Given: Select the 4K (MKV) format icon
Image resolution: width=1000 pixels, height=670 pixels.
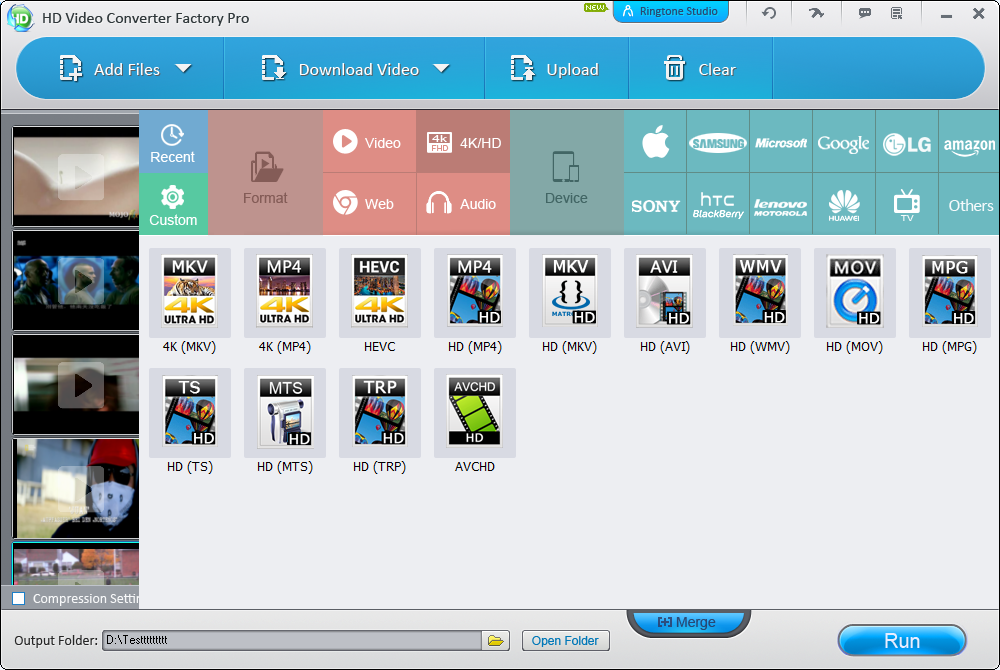Looking at the screenshot, I should [189, 293].
